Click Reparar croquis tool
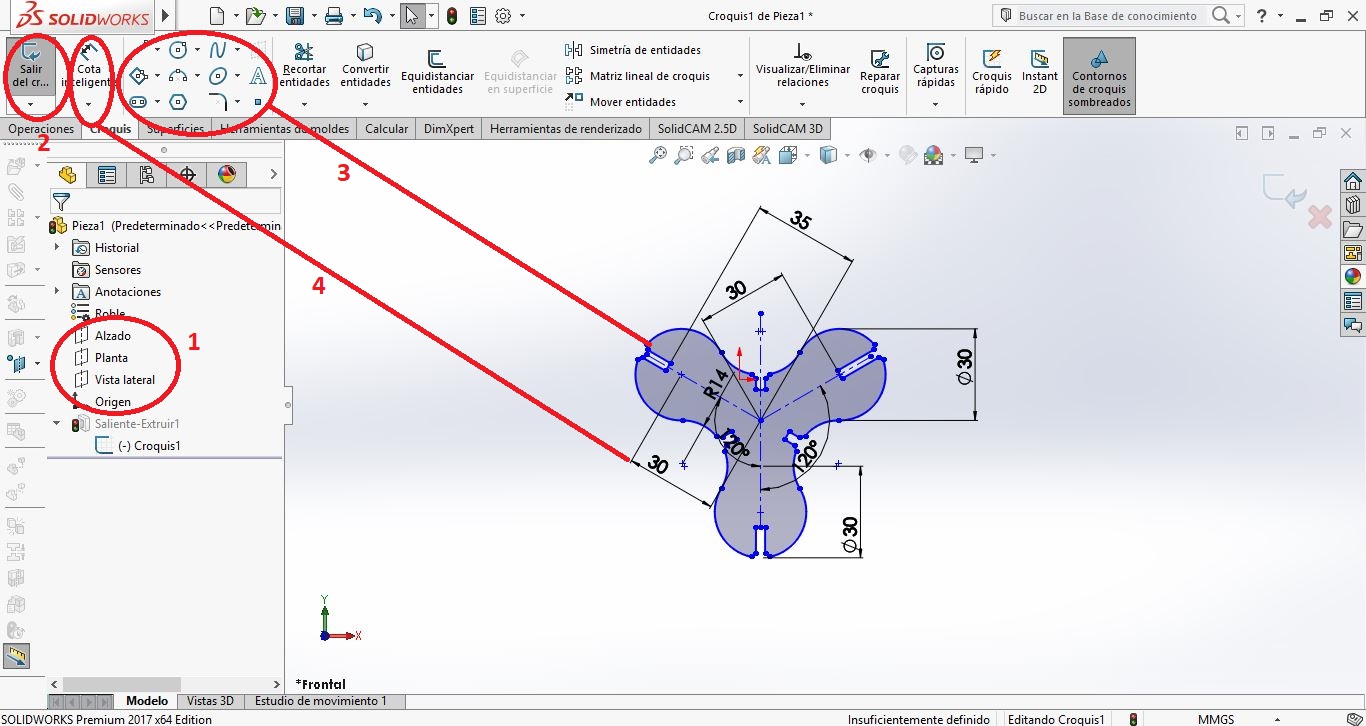Image resolution: width=1366 pixels, height=726 pixels. (880, 72)
